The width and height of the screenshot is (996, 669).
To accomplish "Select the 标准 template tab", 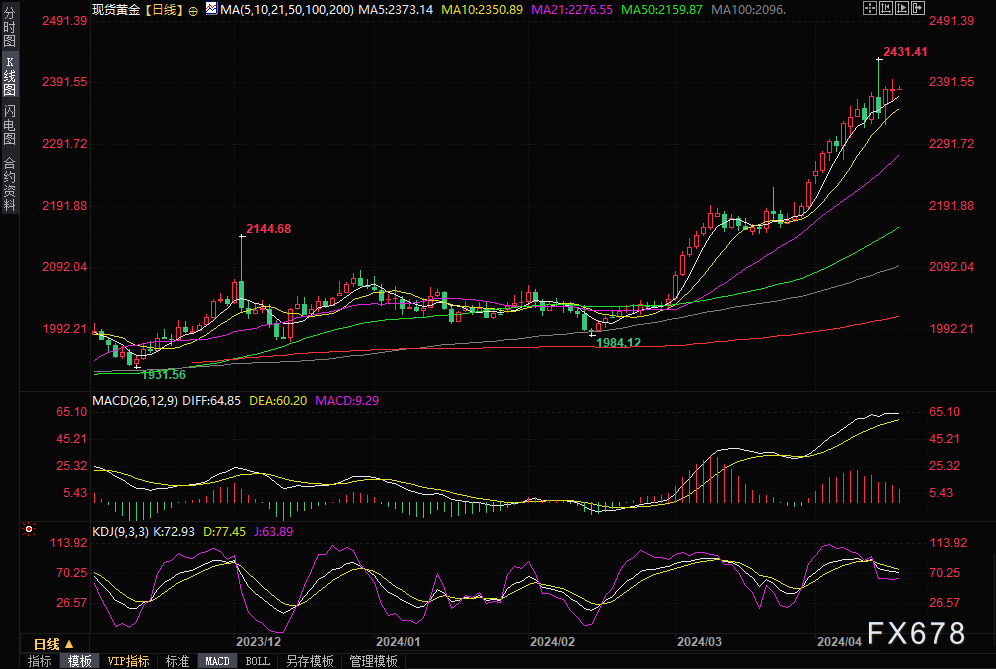I will (x=177, y=661).
